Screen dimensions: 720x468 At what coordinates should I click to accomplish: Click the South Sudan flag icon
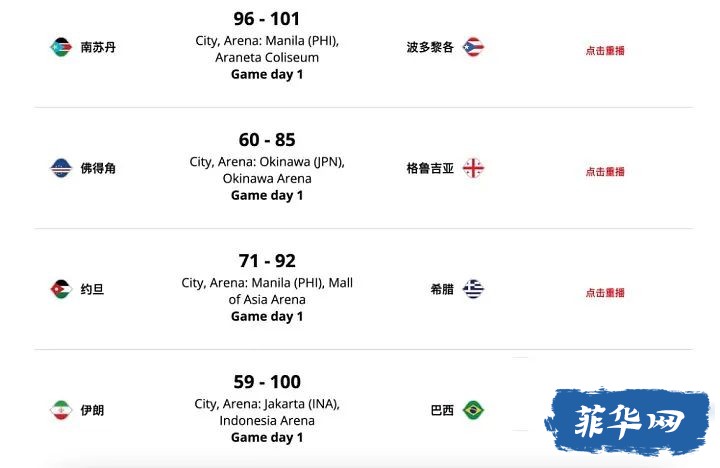click(61, 47)
